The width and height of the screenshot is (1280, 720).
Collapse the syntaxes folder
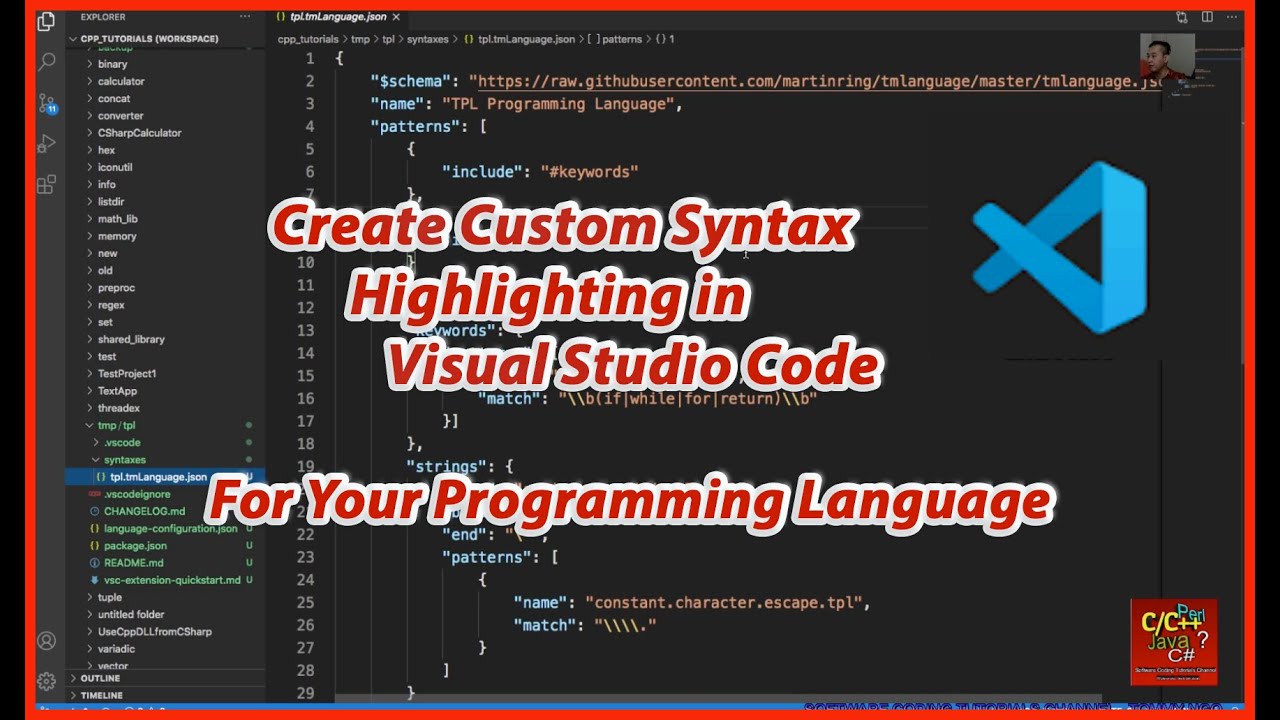click(96, 460)
